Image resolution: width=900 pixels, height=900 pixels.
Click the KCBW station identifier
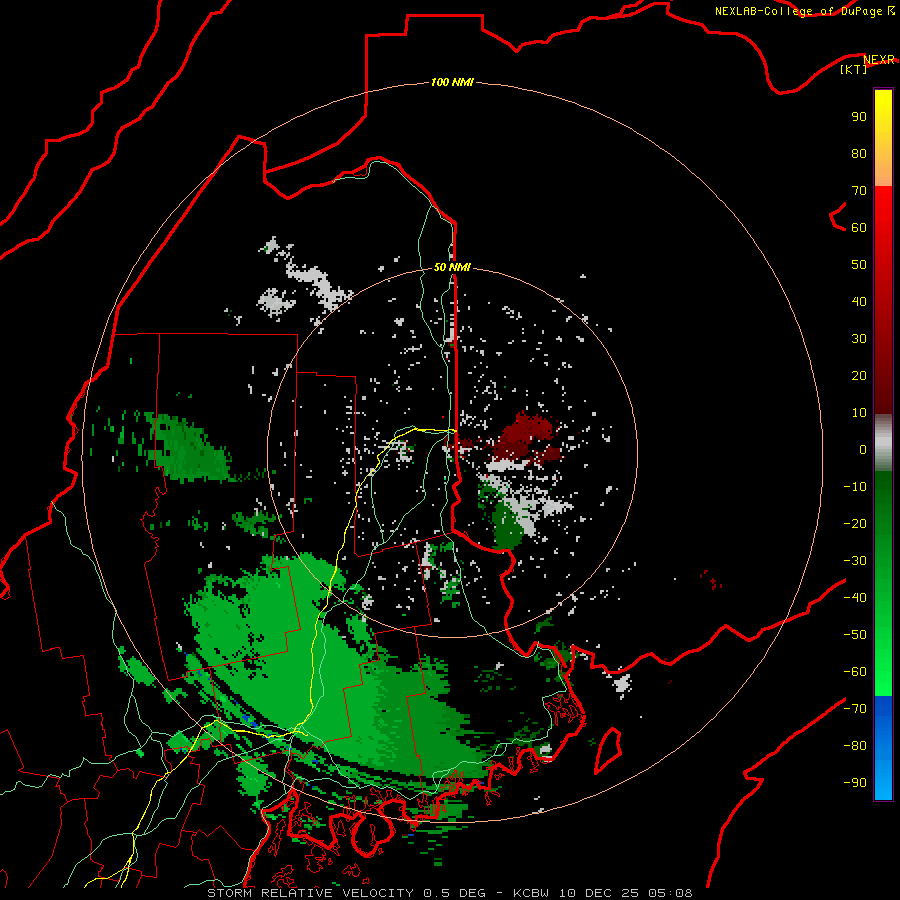point(531,893)
